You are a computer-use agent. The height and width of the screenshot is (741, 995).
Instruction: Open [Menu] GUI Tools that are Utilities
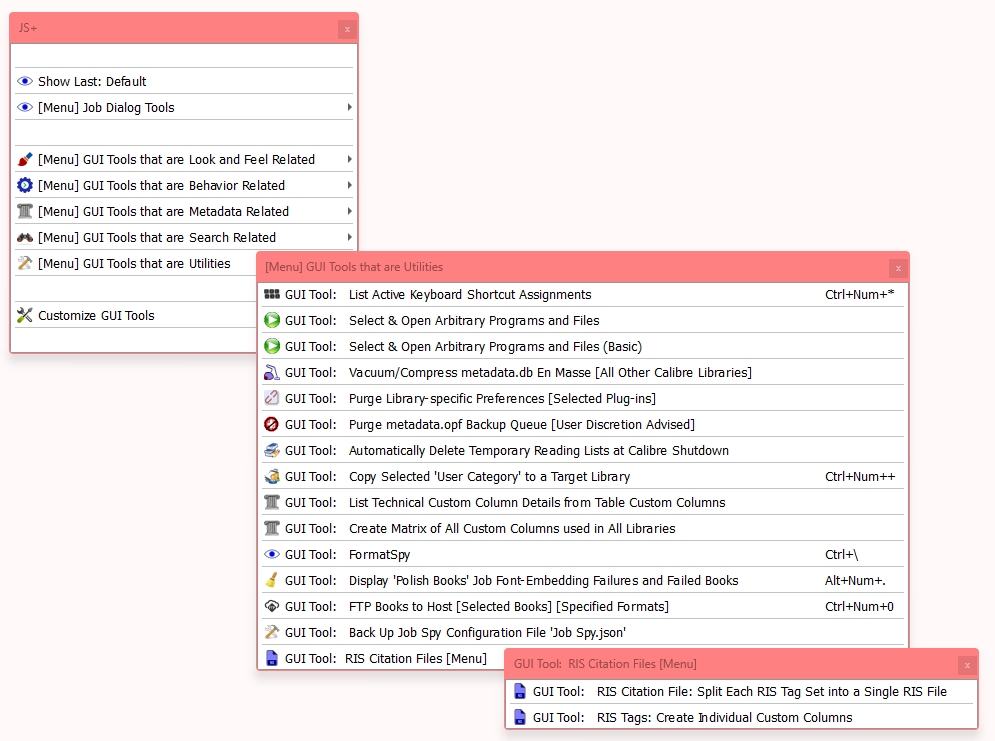pos(135,263)
